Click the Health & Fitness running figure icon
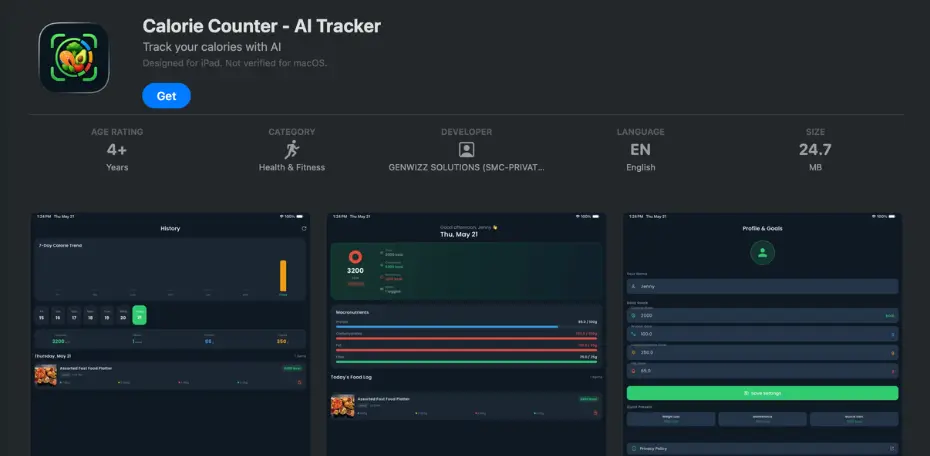Screen dimensions: 930x456 tap(292, 149)
